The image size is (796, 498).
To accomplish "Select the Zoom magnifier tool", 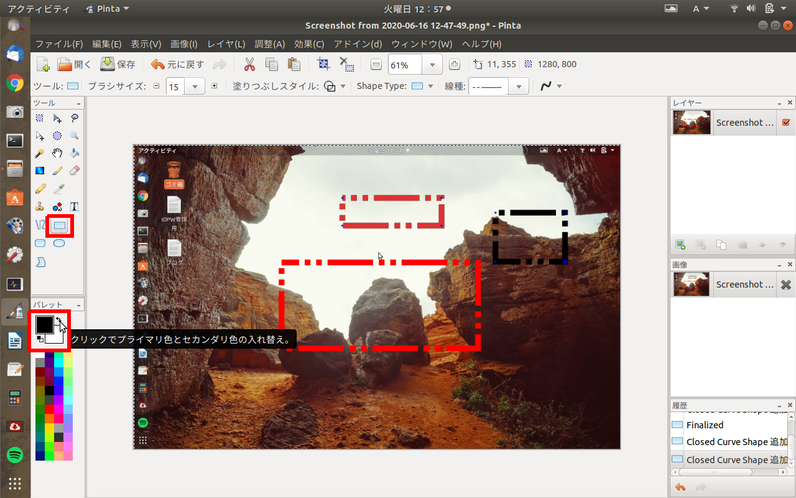I will pos(75,136).
